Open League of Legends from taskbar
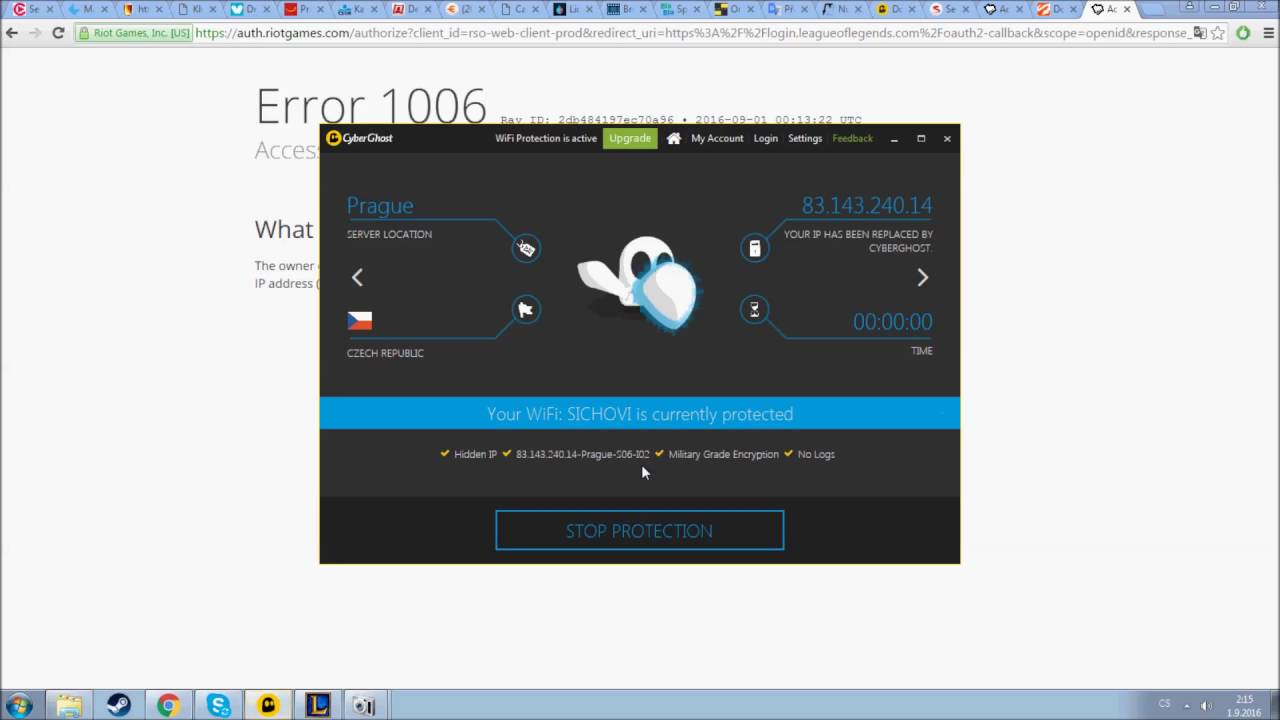 317,705
